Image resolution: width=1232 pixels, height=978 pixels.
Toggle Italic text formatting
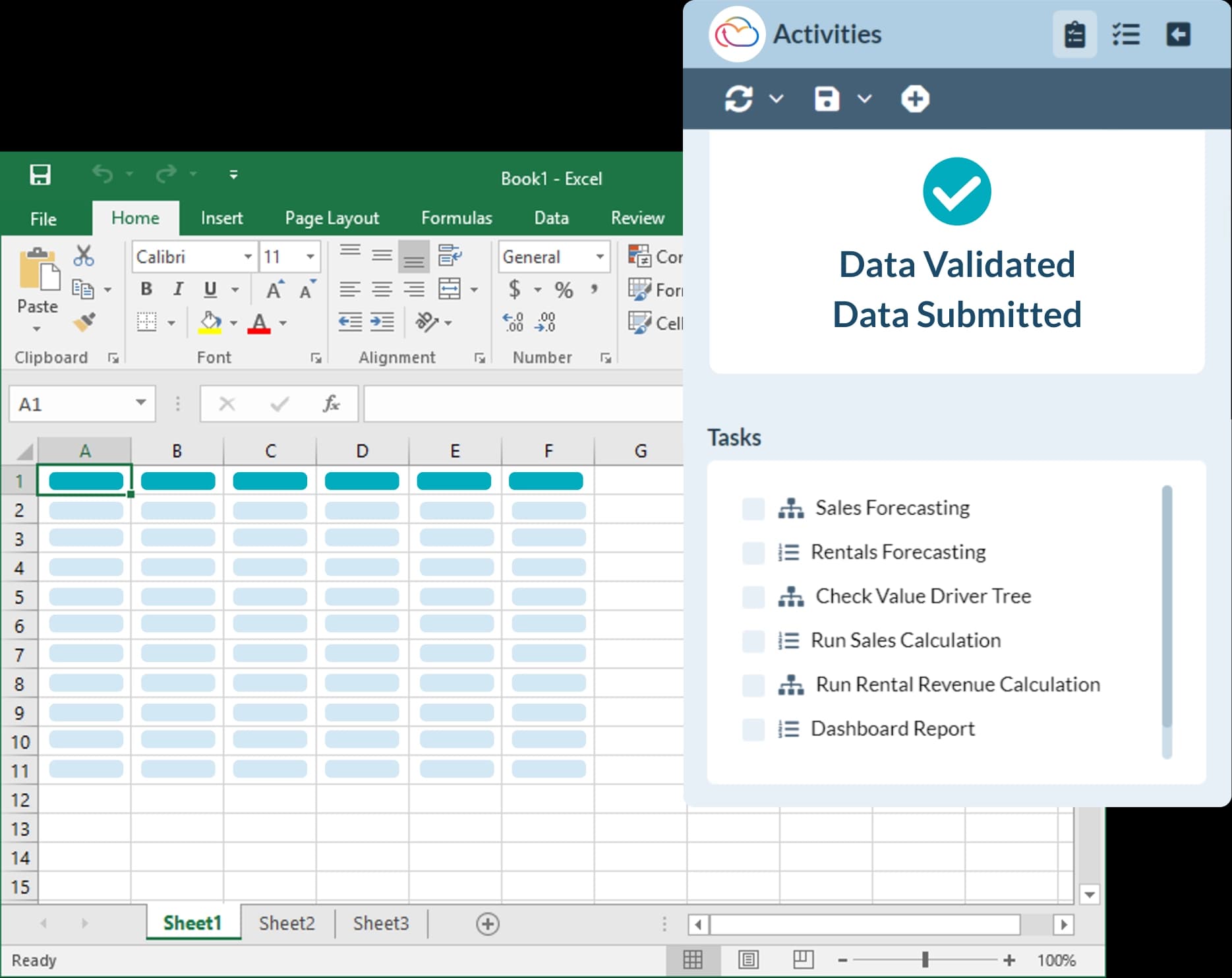click(178, 290)
